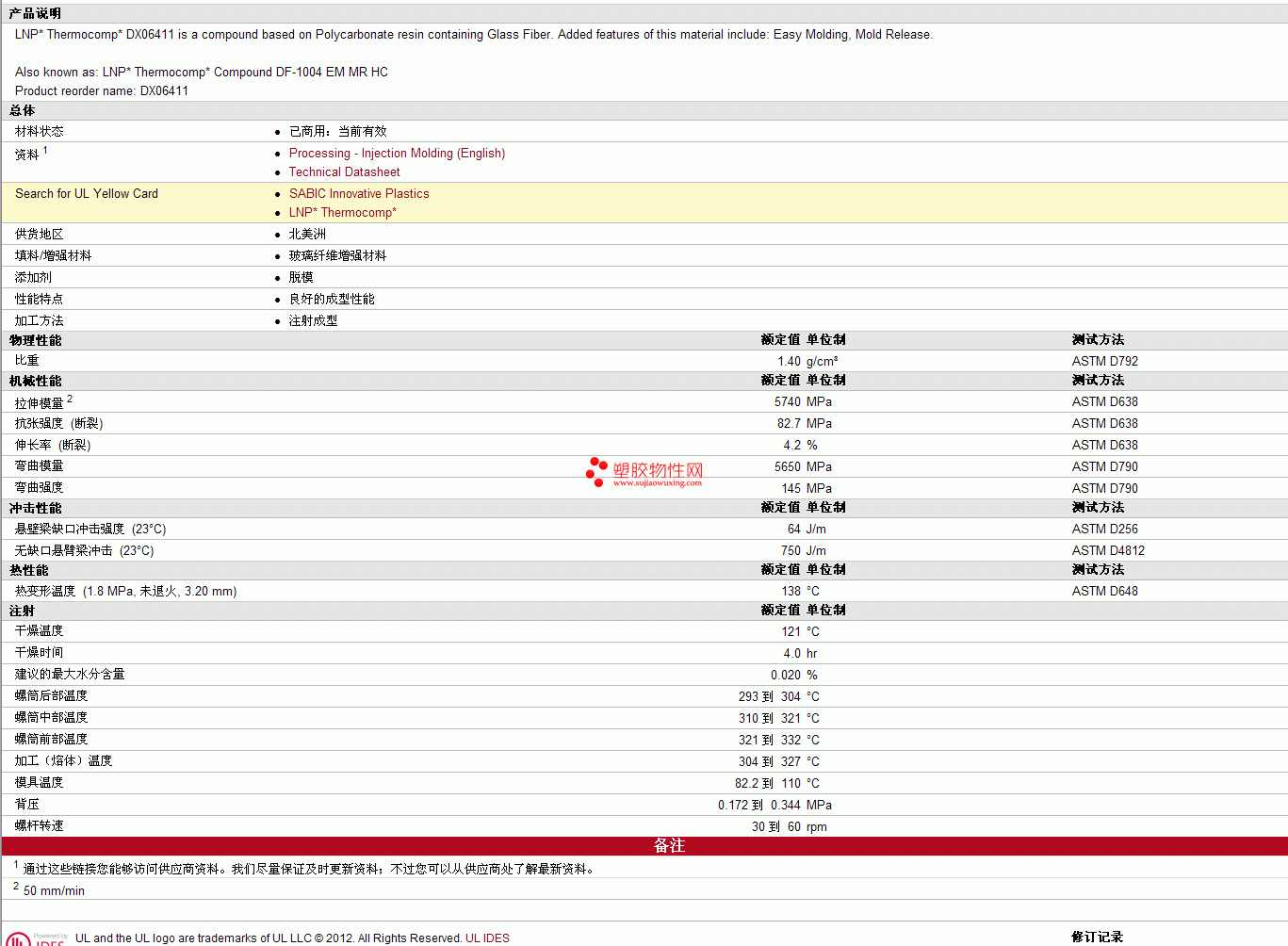1288x946 pixels.
Task: Select the 修订记录 text at bottom
Action: point(1097,938)
